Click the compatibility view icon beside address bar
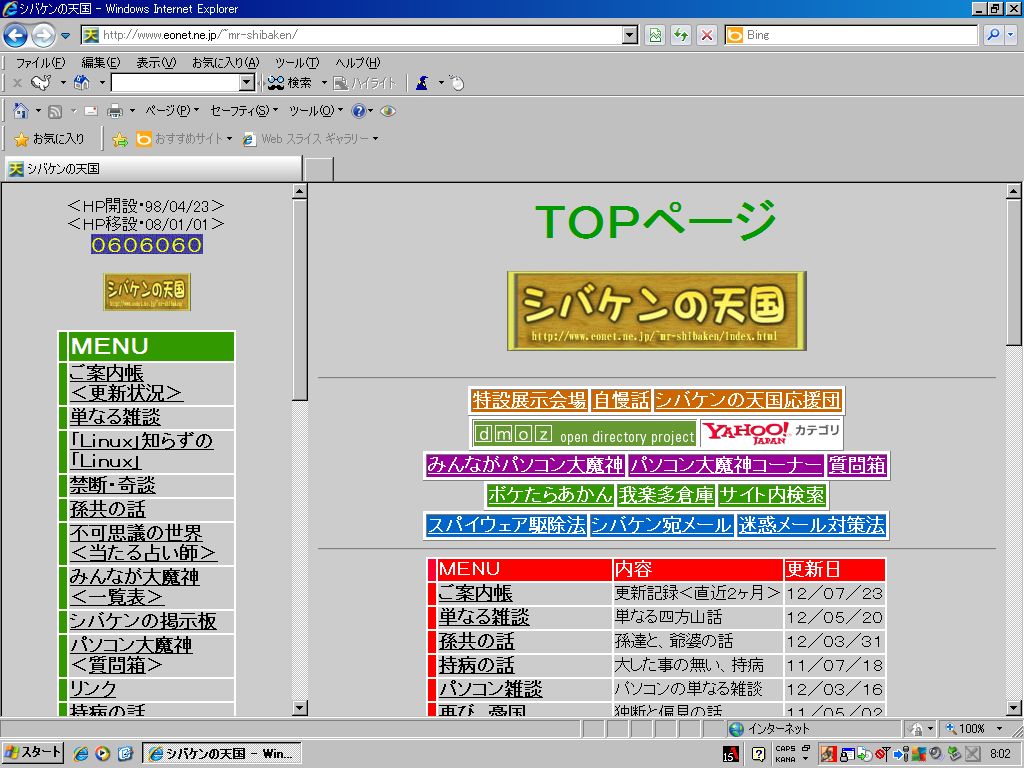The width and height of the screenshot is (1024, 768). pos(655,35)
